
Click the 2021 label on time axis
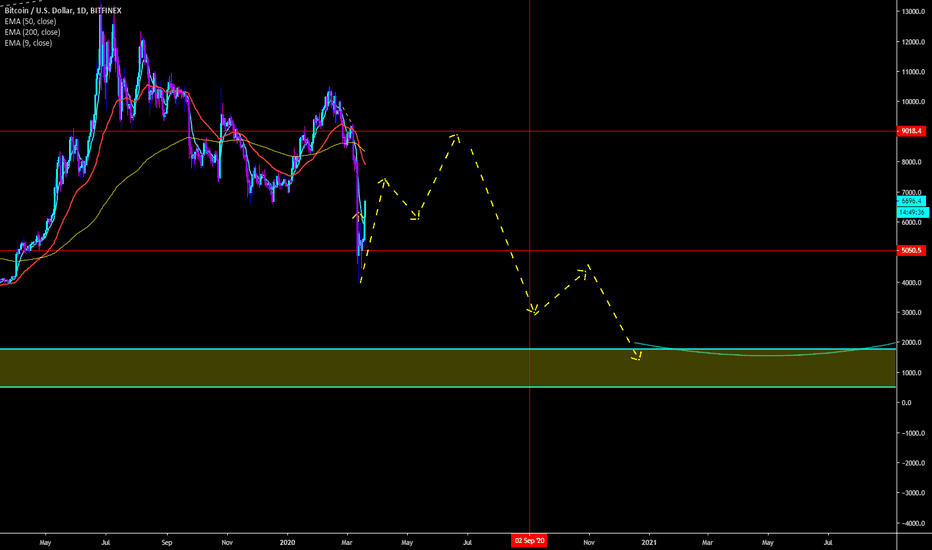(x=649, y=542)
